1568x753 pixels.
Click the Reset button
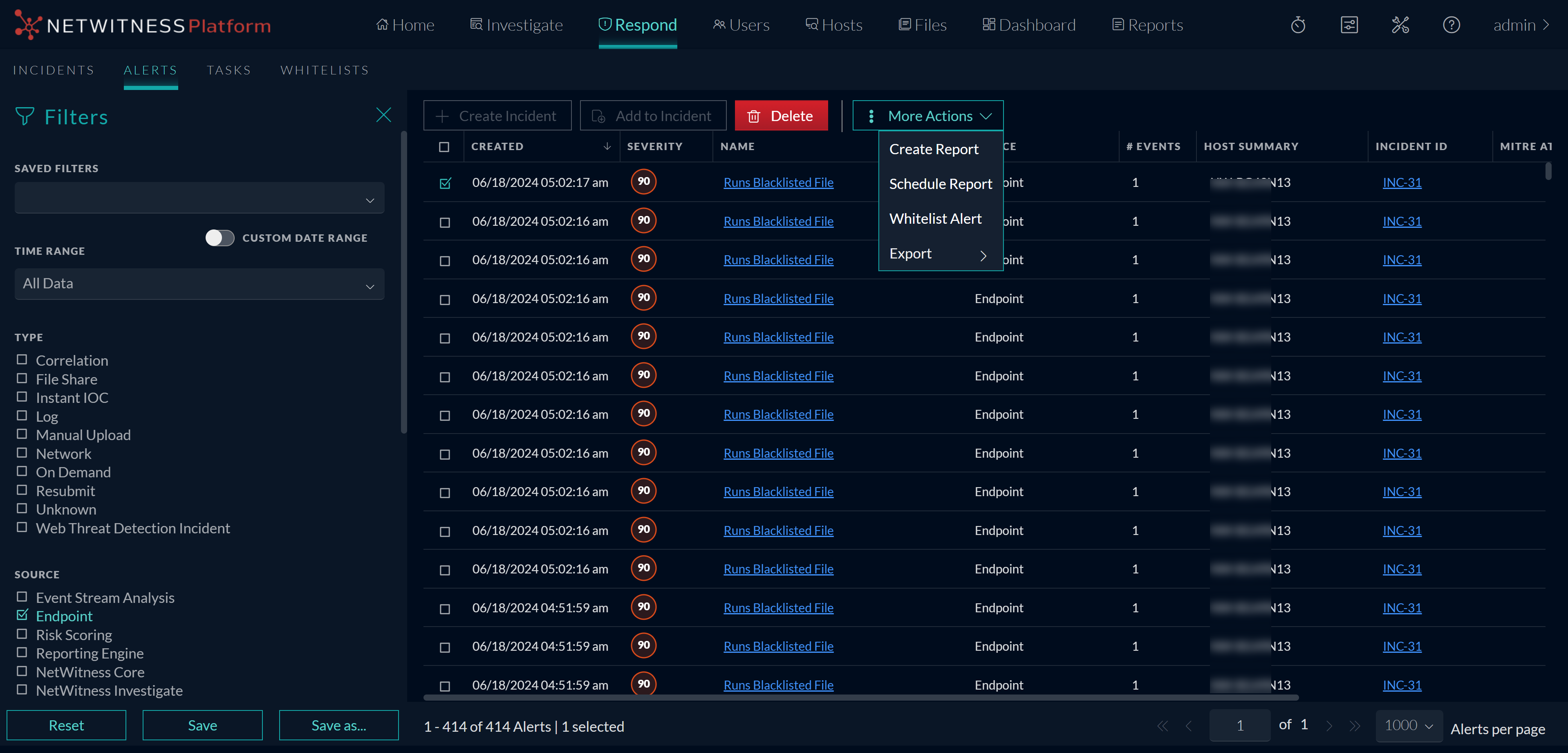coord(66,725)
